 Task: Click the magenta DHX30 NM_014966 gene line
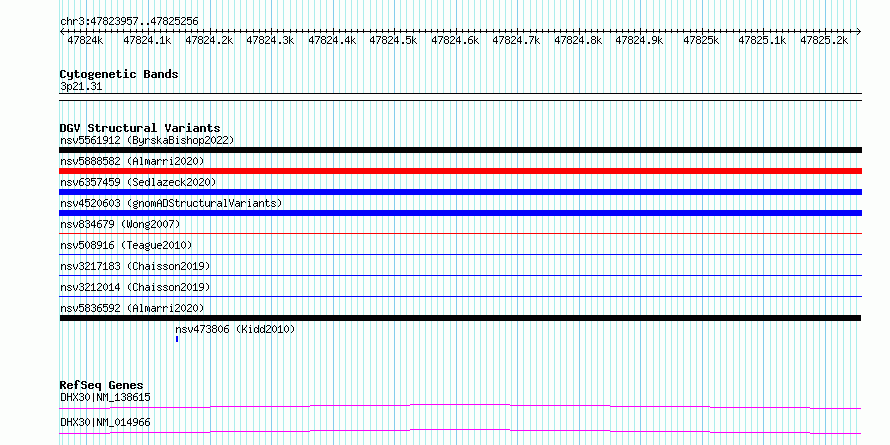[x=460, y=431]
